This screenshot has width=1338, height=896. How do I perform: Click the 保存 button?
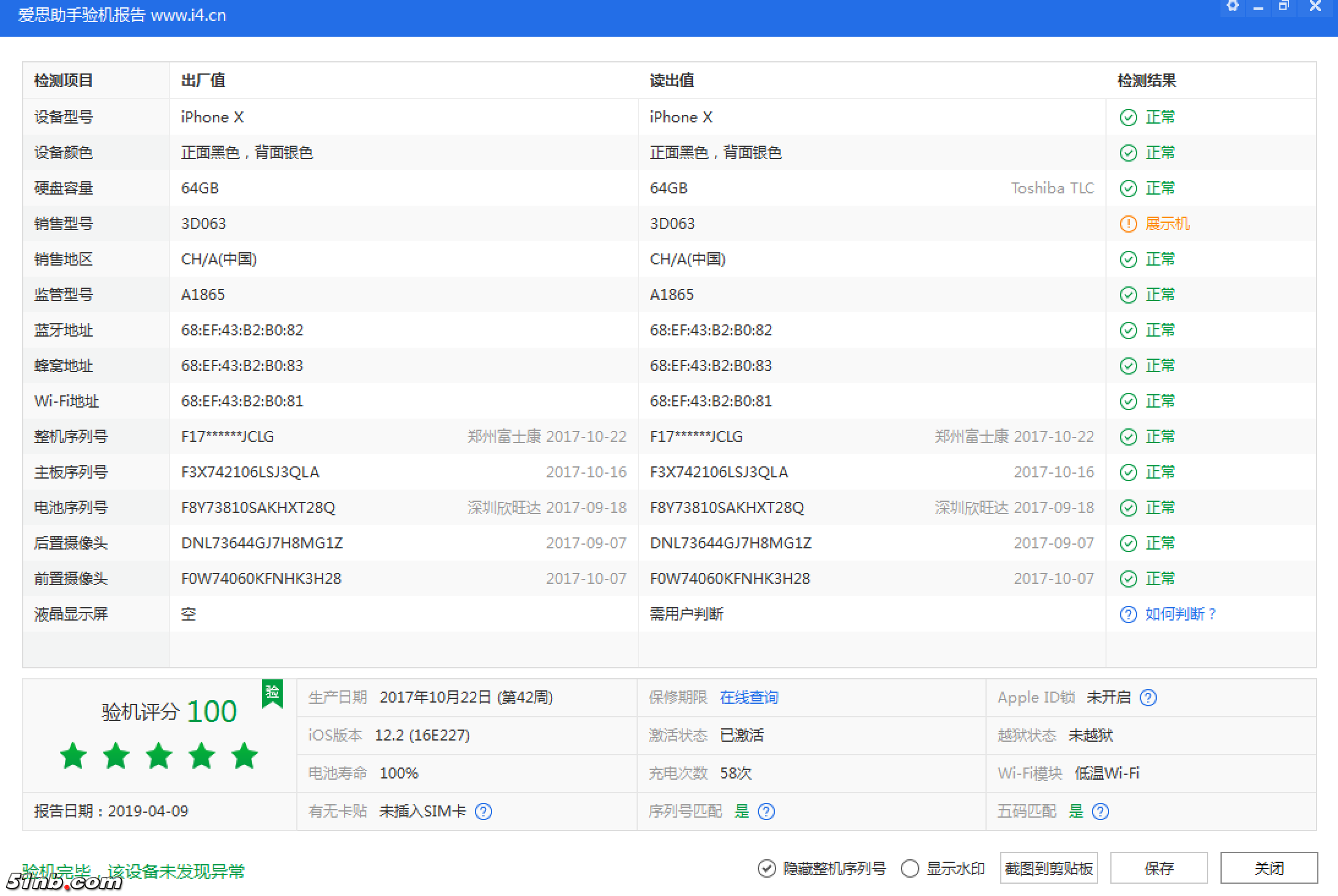point(1159,868)
